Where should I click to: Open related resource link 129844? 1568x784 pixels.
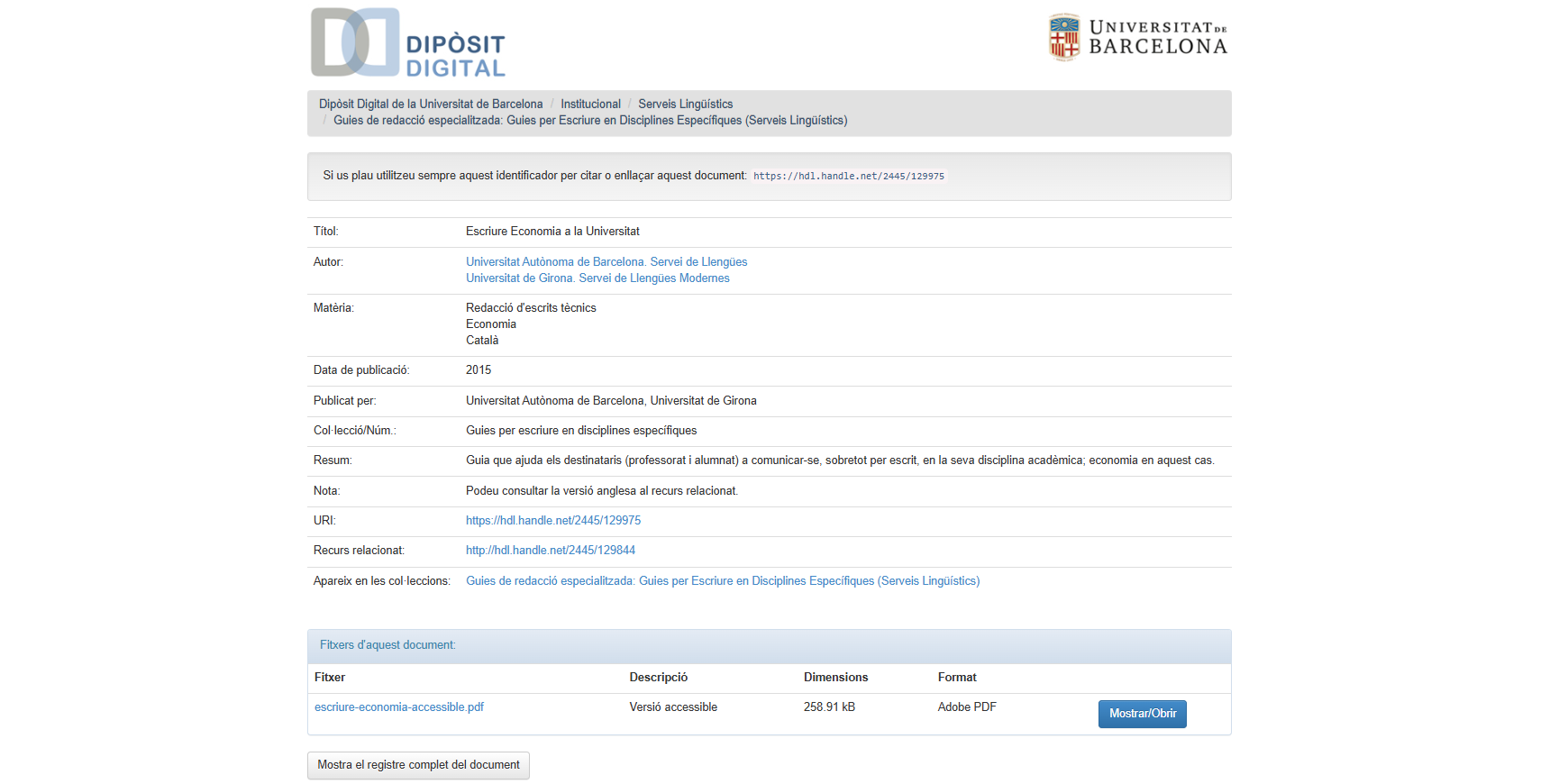pos(551,551)
